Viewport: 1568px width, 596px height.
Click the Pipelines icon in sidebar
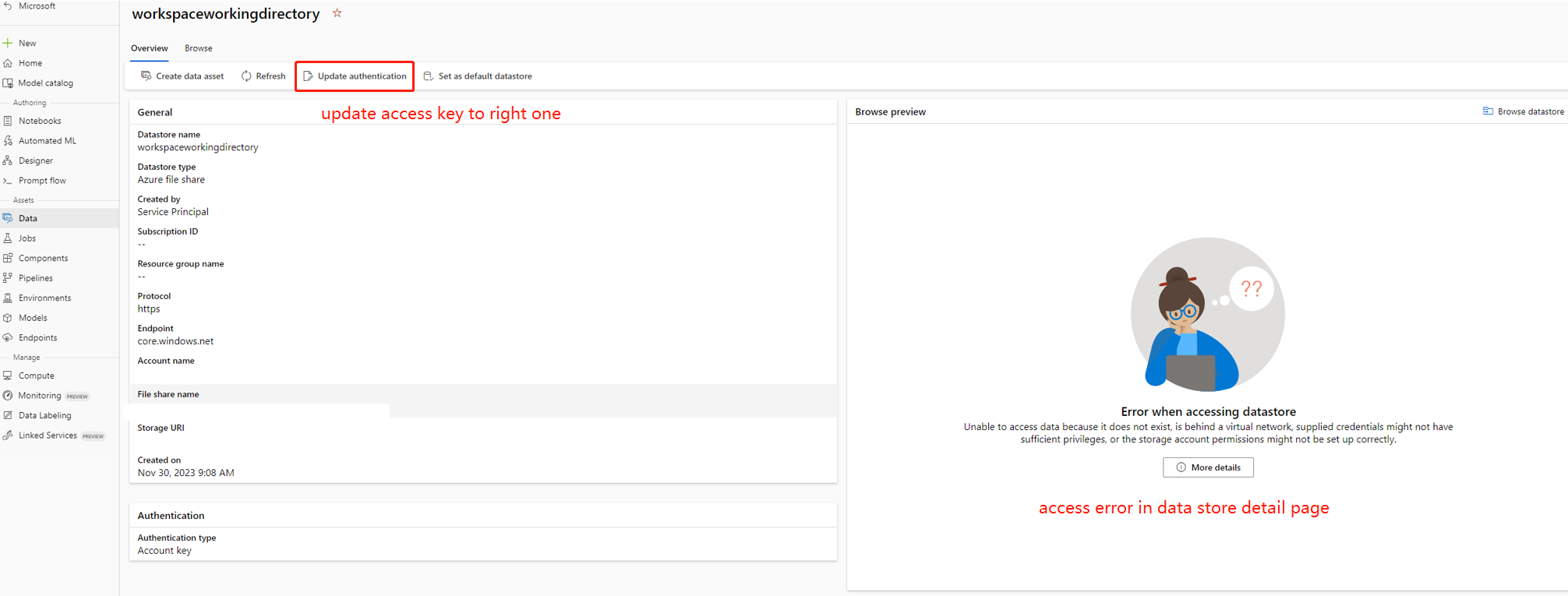[x=8, y=278]
